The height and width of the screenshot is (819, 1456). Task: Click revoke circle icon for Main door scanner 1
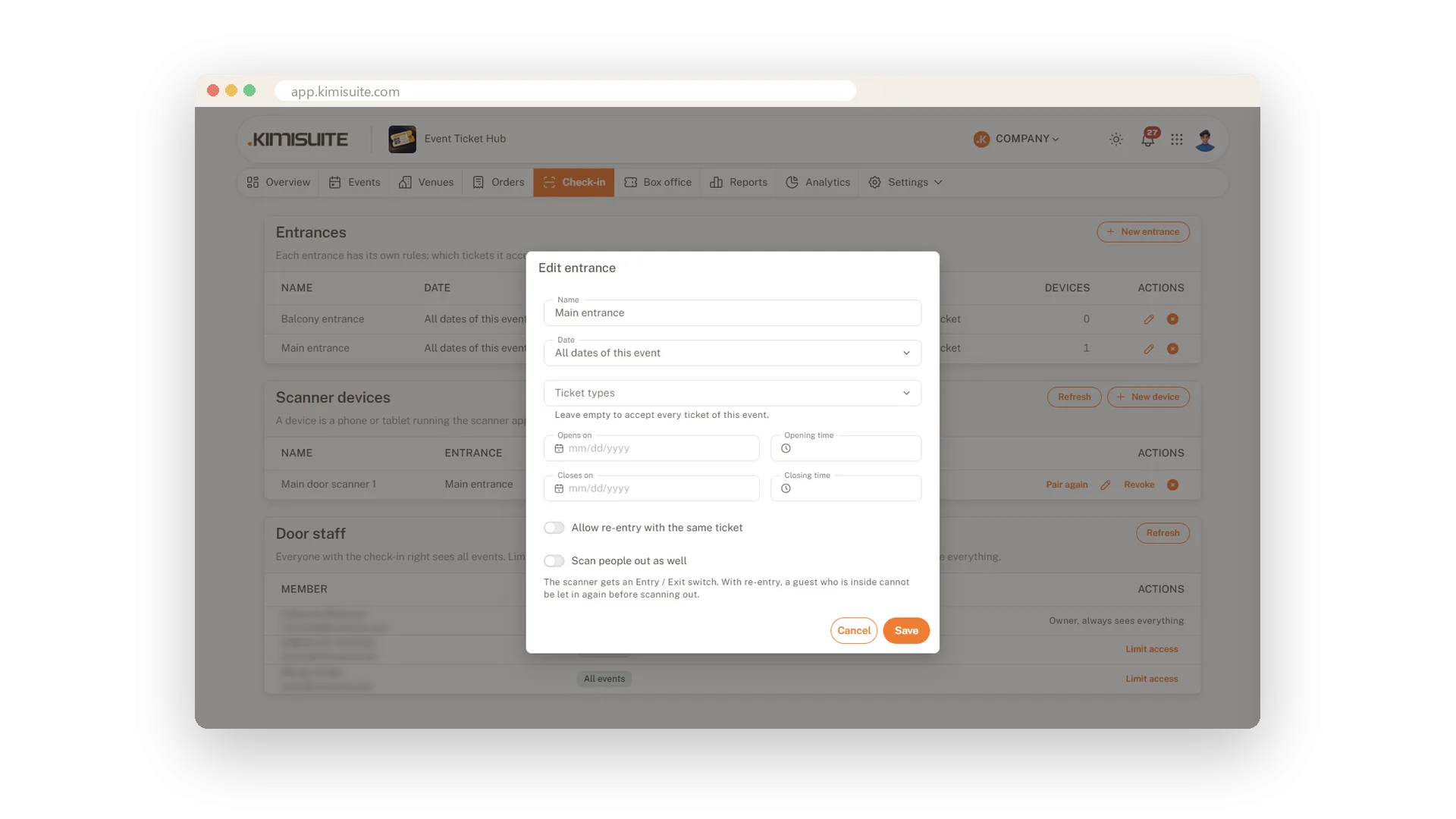point(1172,485)
